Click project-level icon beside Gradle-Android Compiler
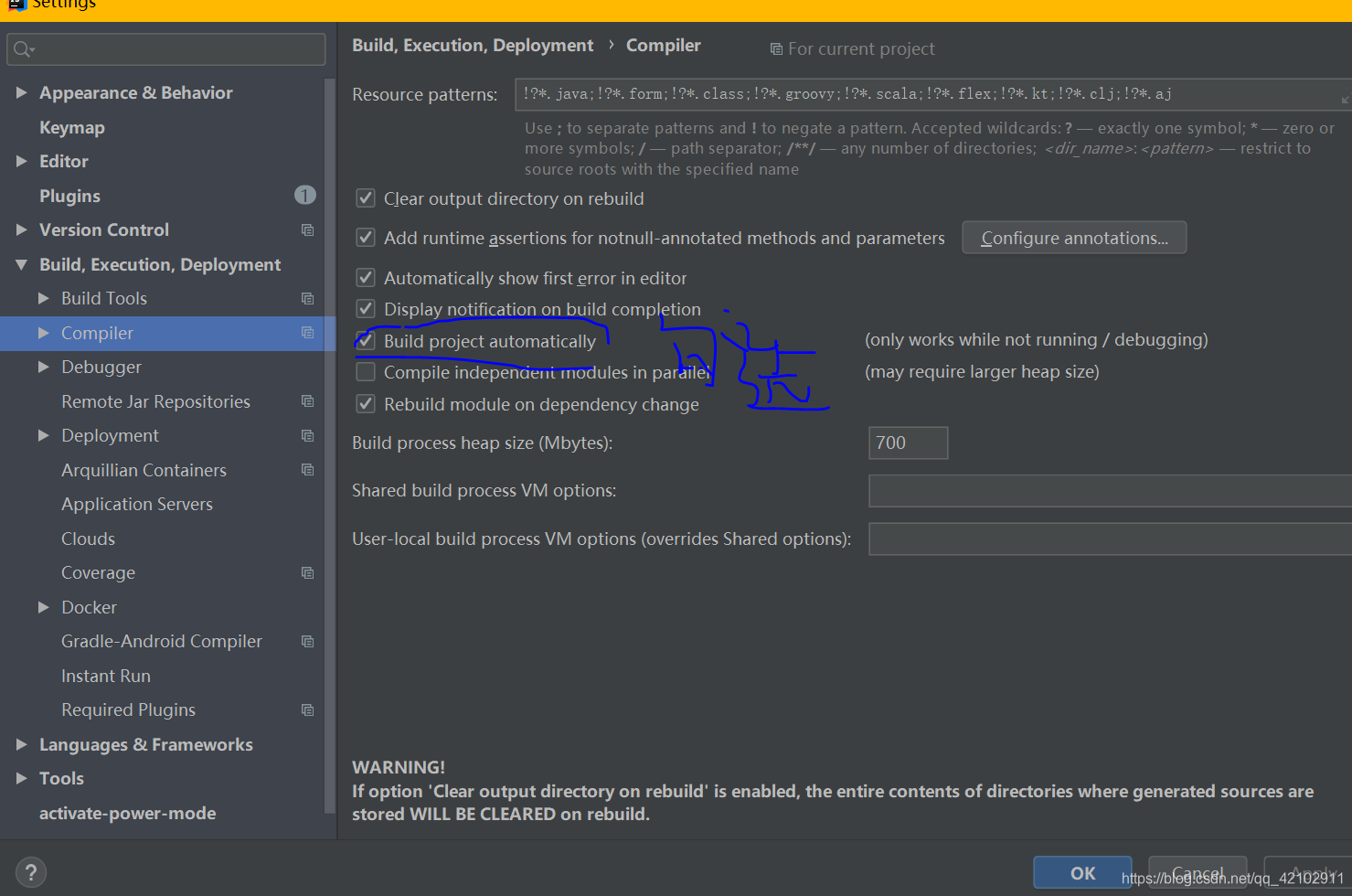 (307, 642)
